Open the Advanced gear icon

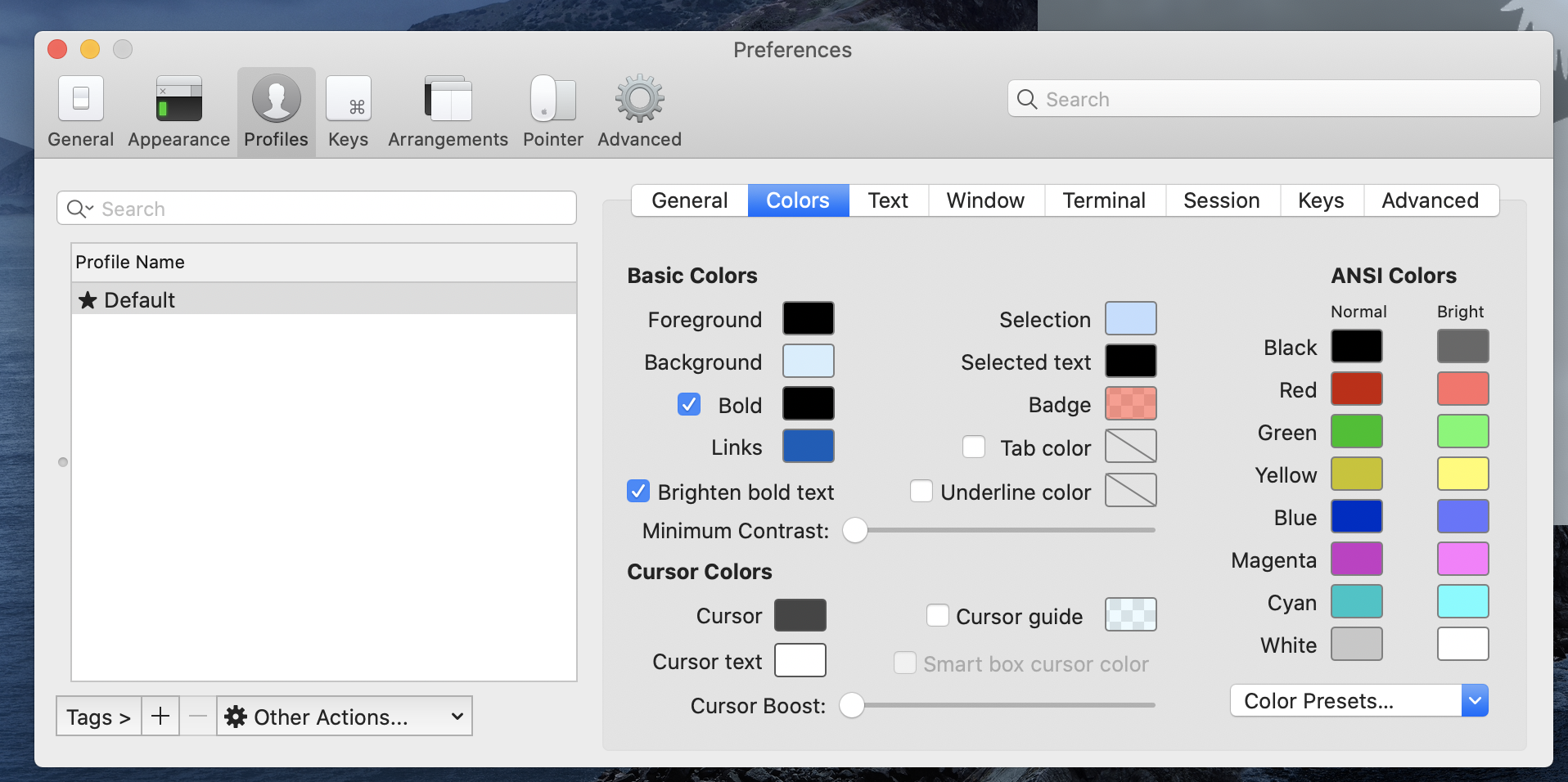[x=639, y=100]
